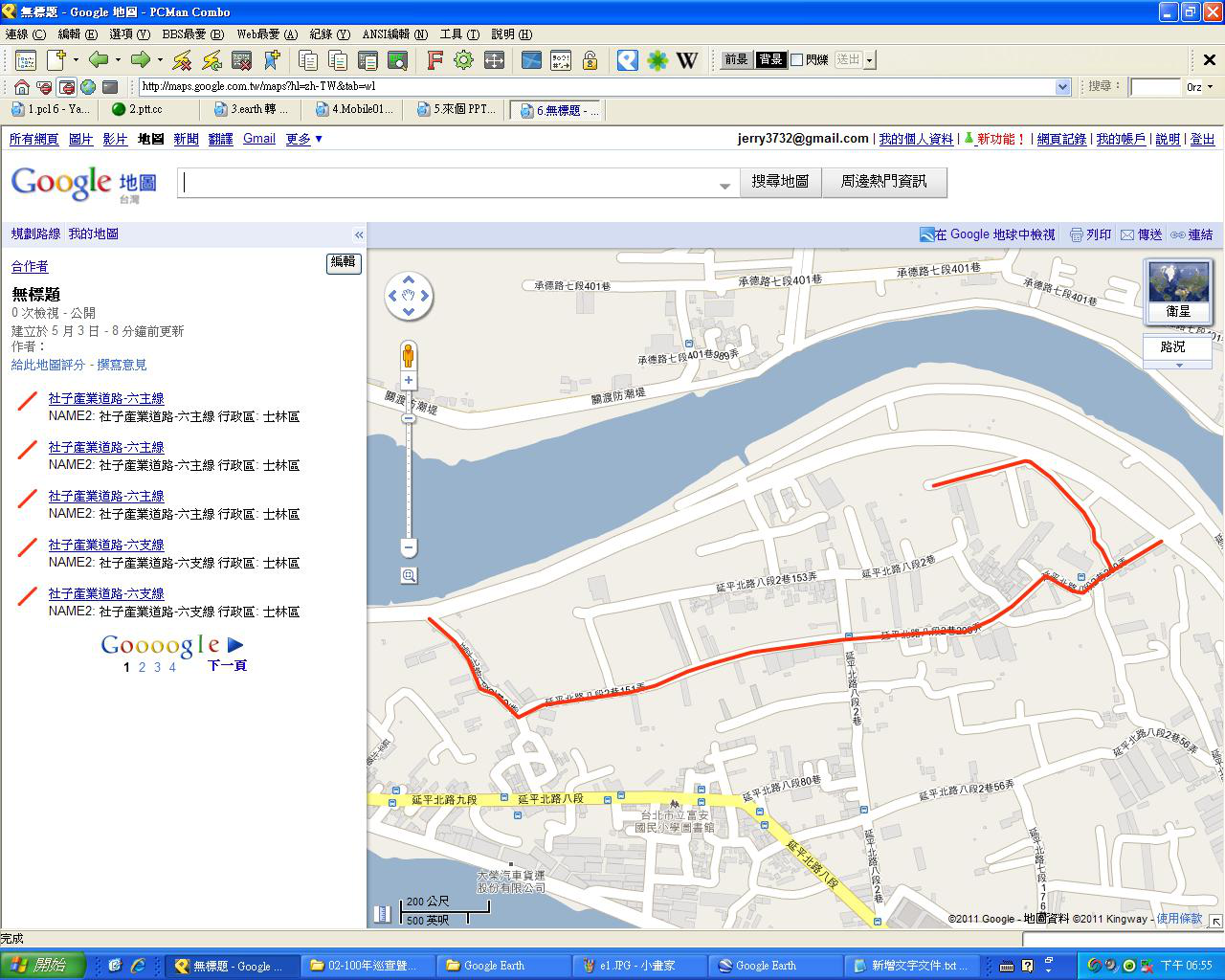Switch to e1.JPG - 小畫家 taskbar window

click(639, 966)
